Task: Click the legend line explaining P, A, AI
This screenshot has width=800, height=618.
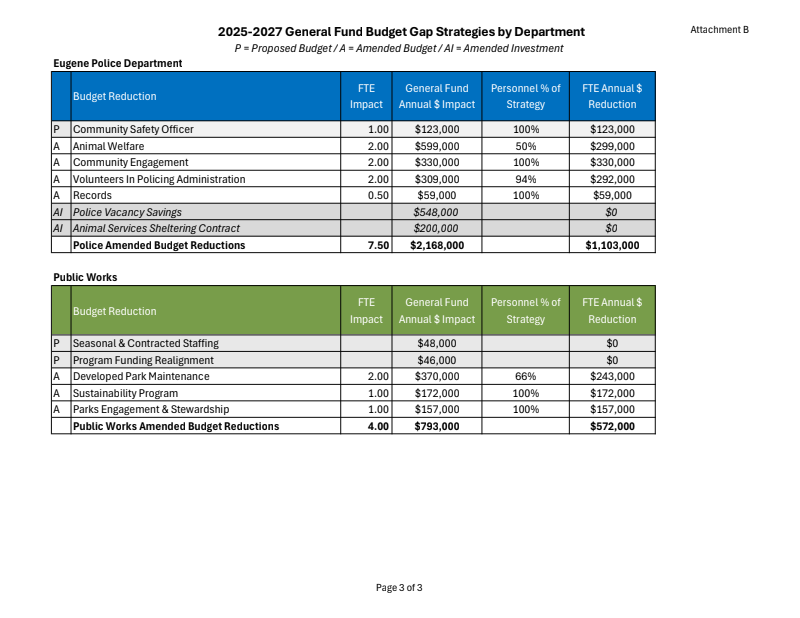Action: pos(399,48)
